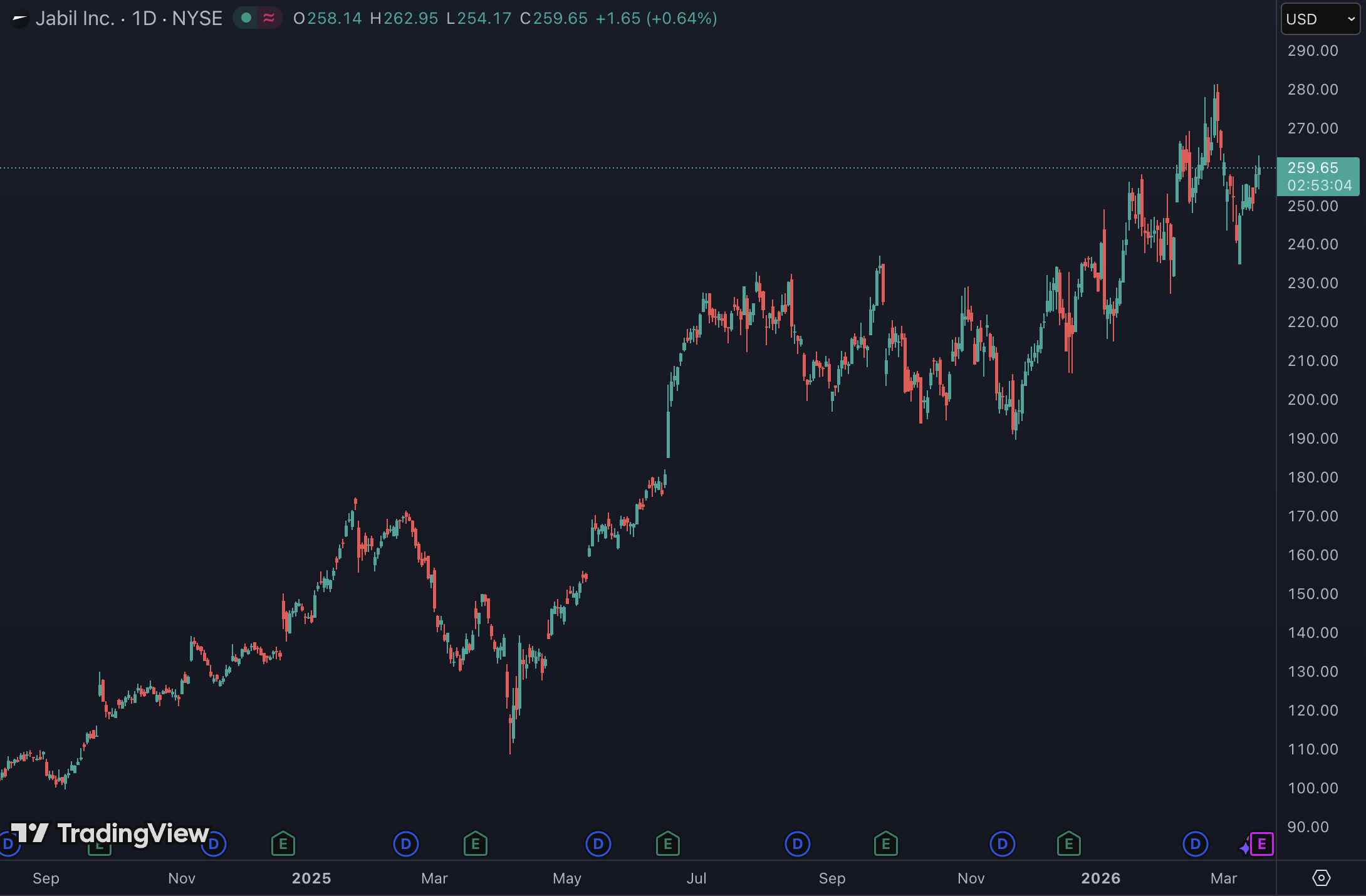Click the close value C259.65
Image resolution: width=1366 pixels, height=896 pixels.
(x=554, y=18)
